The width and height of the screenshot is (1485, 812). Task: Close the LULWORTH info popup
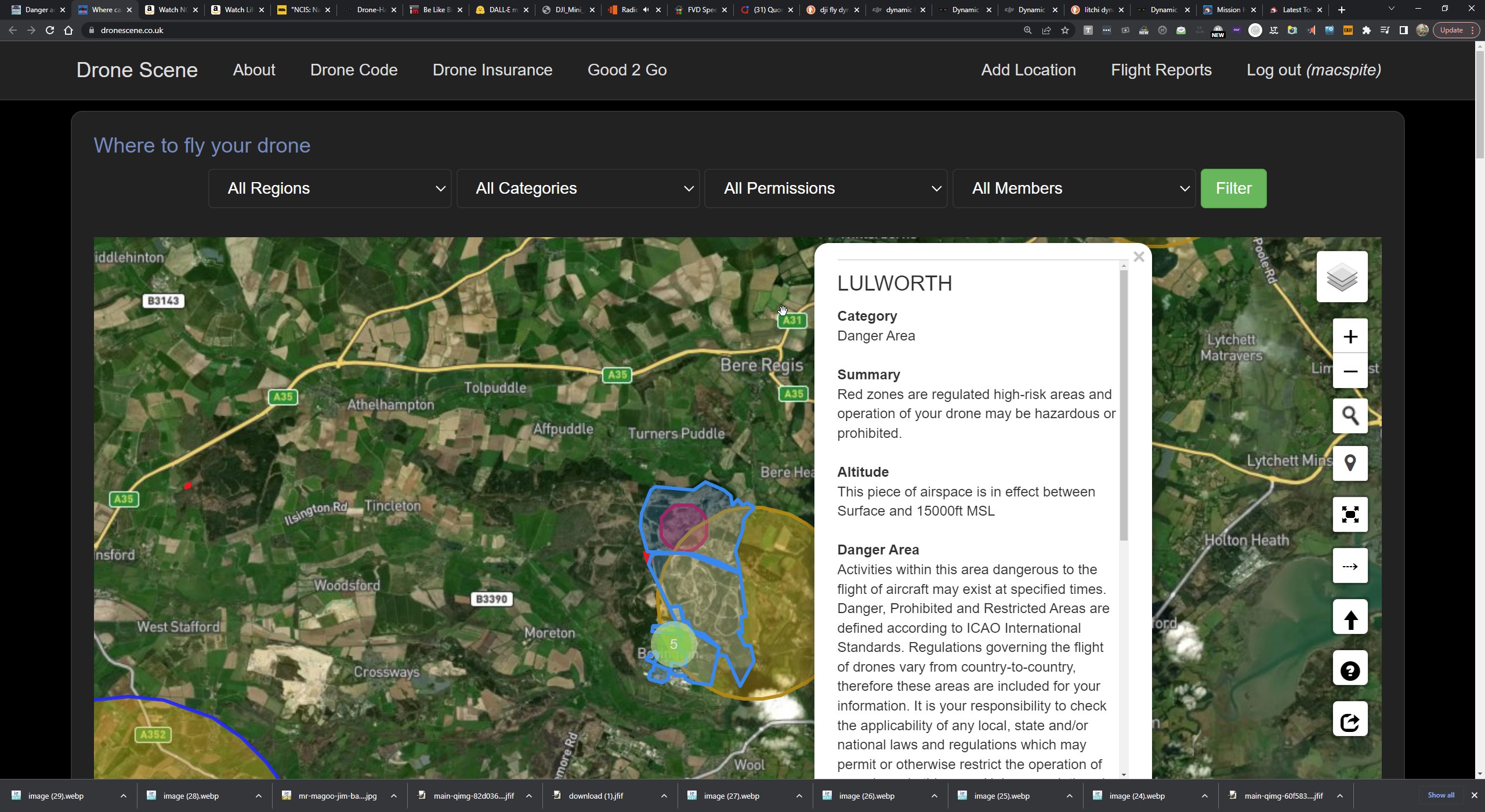tap(1139, 257)
